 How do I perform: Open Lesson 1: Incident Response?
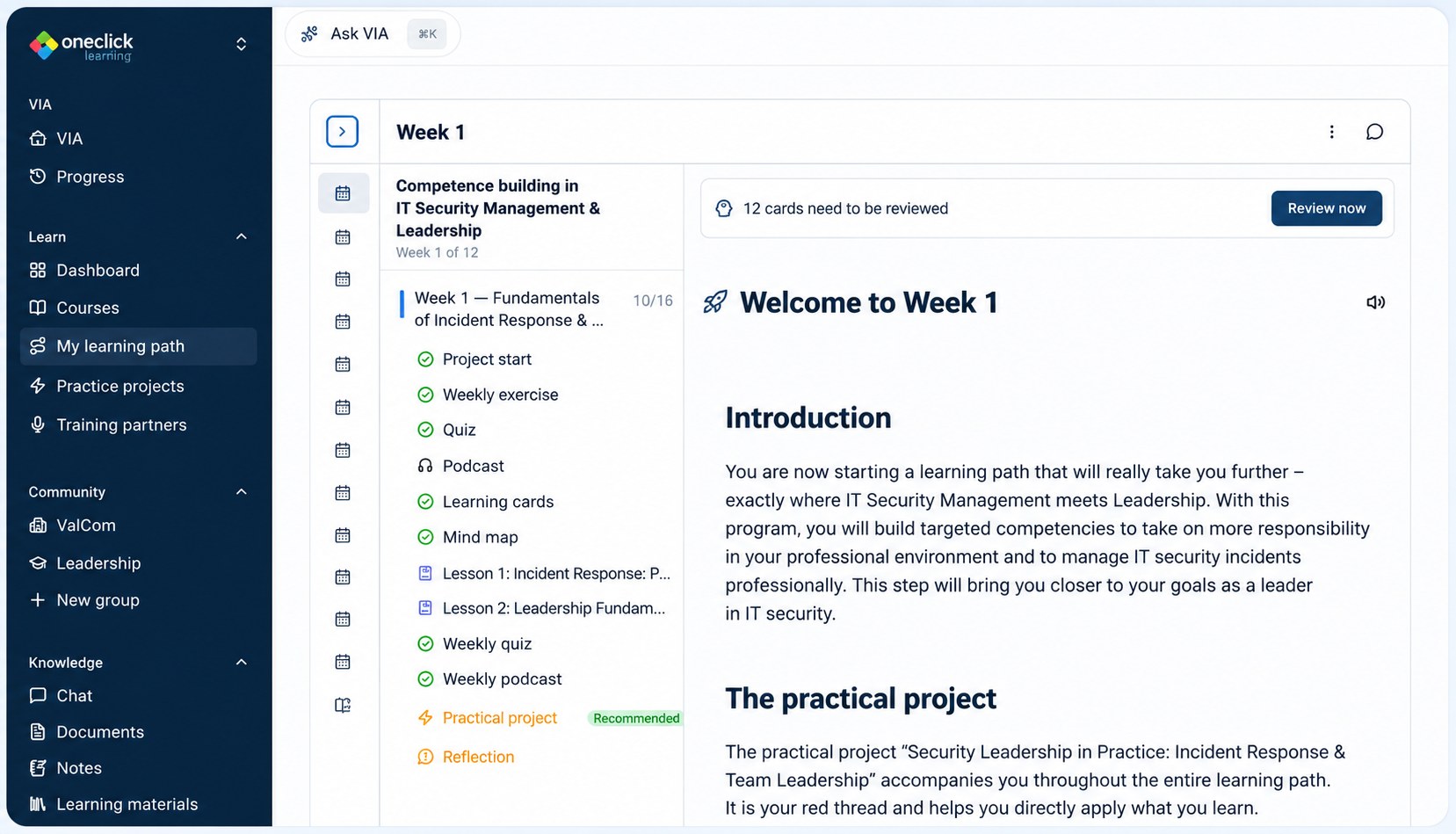tap(545, 574)
